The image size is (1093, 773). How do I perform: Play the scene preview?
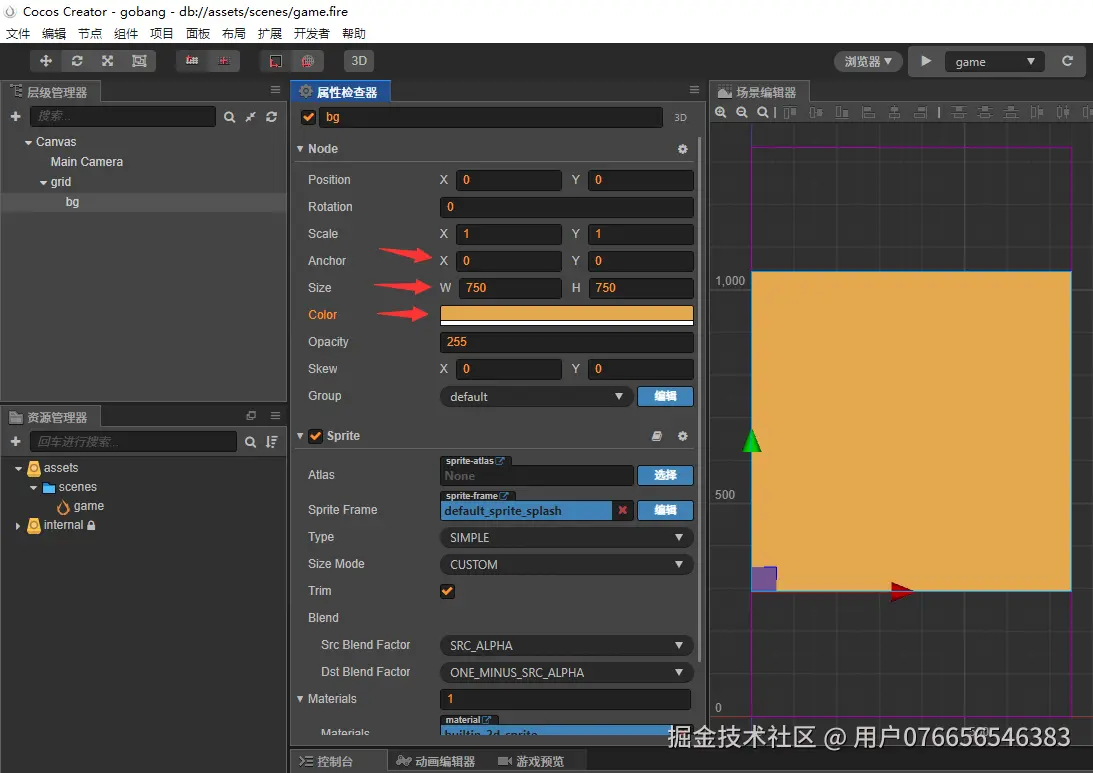tap(926, 61)
